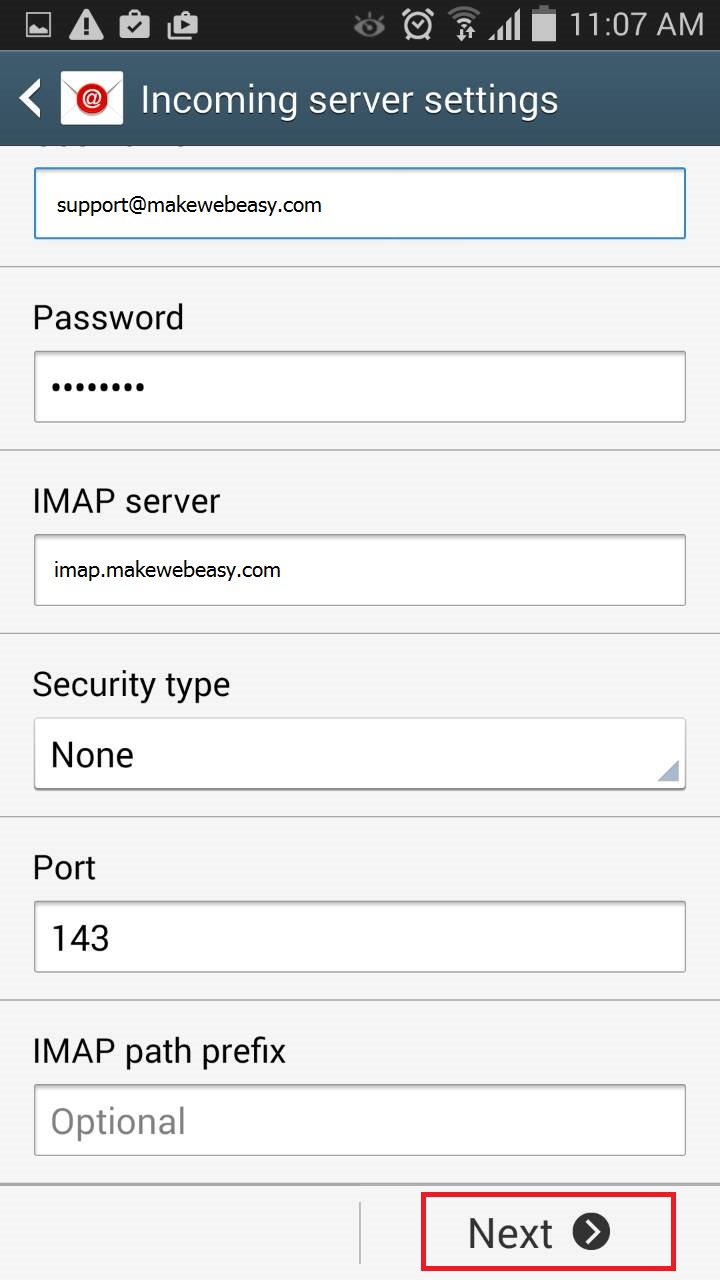Tap the battery indicator icon

point(544,25)
